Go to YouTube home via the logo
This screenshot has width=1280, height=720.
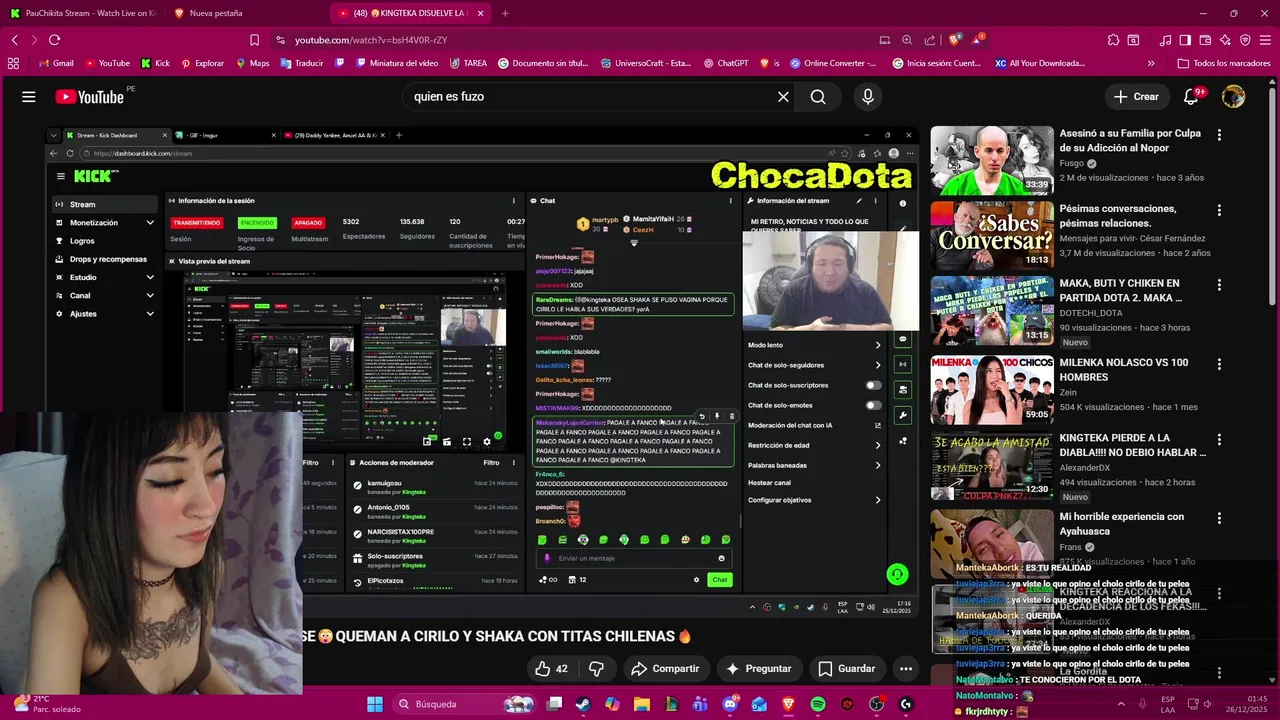pyautogui.click(x=90, y=97)
